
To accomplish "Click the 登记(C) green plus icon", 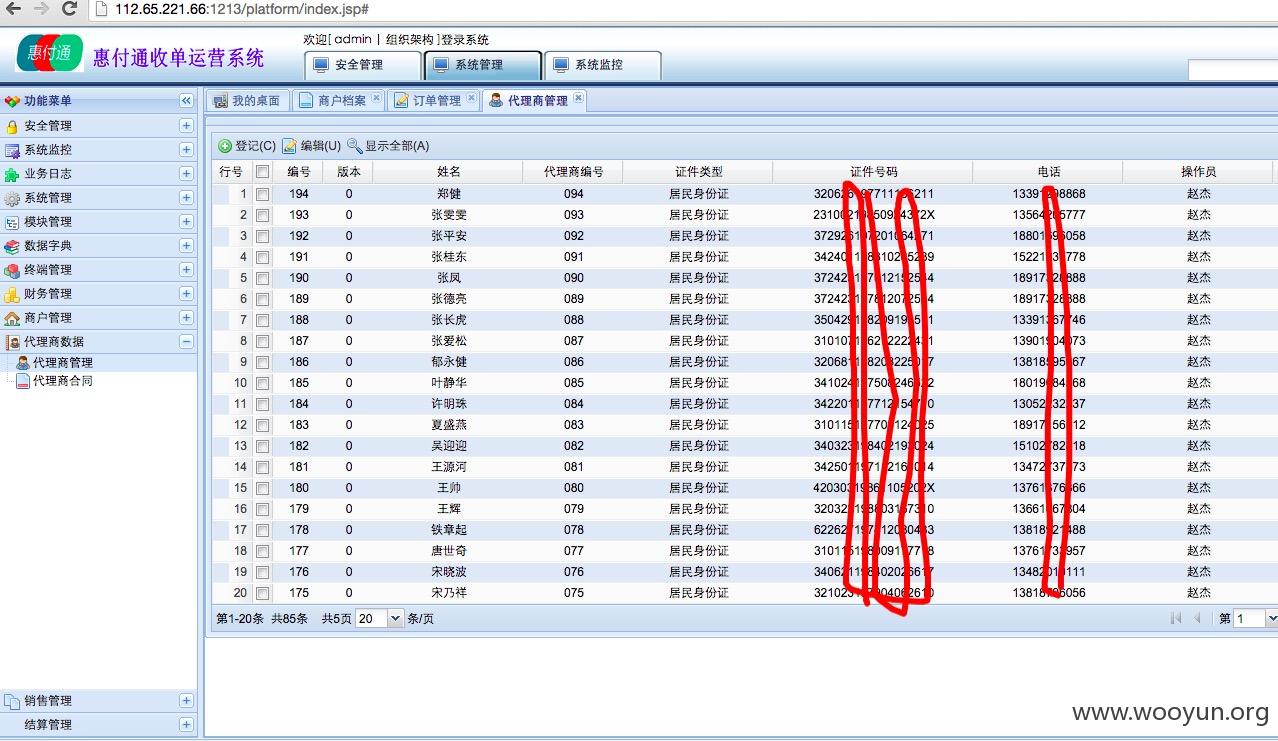I will click(225, 146).
